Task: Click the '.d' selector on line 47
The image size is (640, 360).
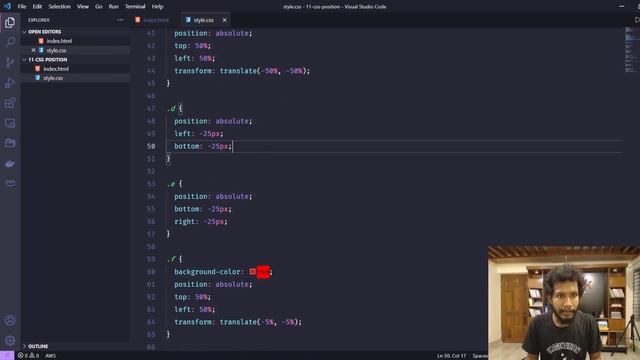Action: coord(171,108)
